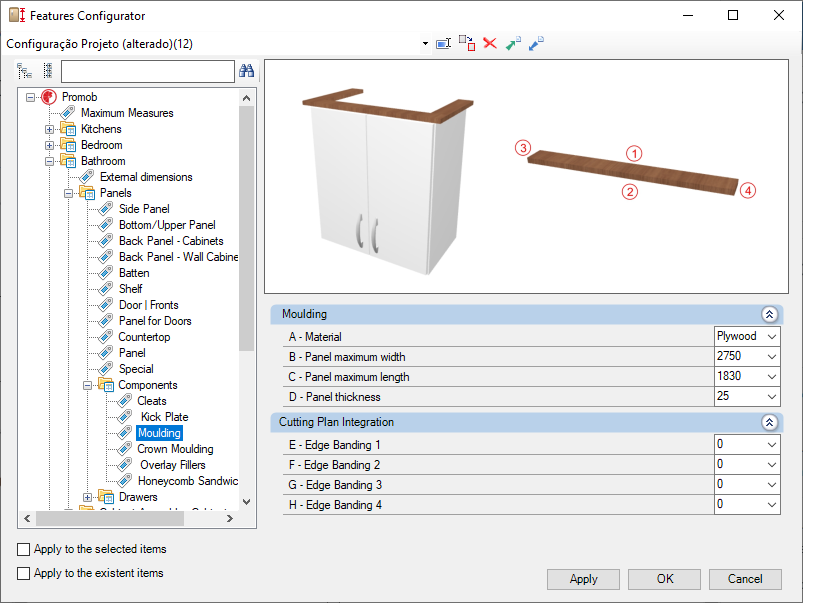The image size is (813, 605).
Task: Select Panel for Doors item
Action: 155,321
